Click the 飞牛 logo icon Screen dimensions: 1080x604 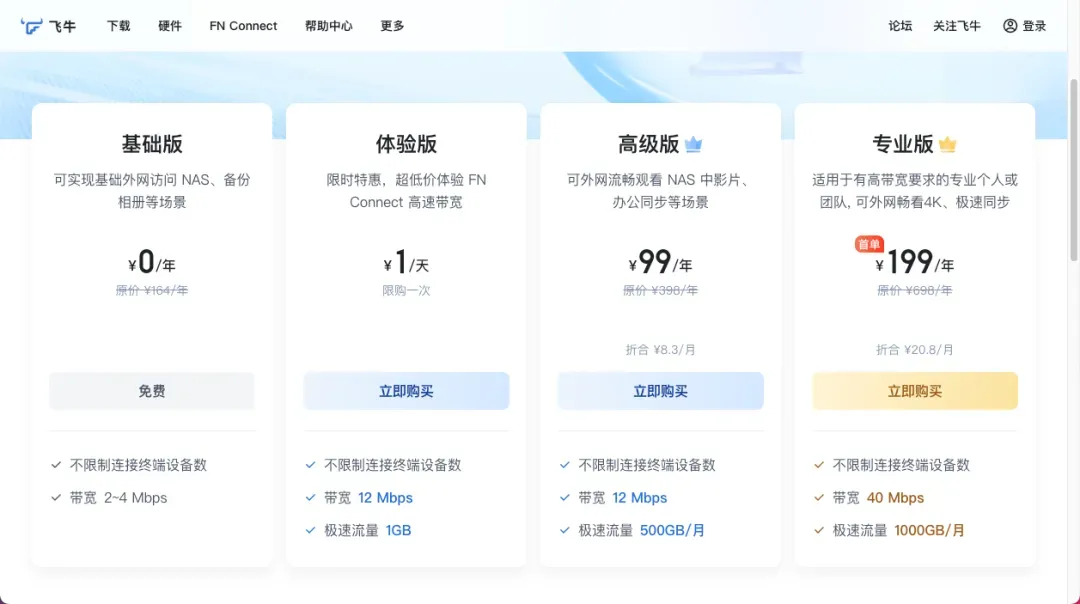tap(33, 26)
